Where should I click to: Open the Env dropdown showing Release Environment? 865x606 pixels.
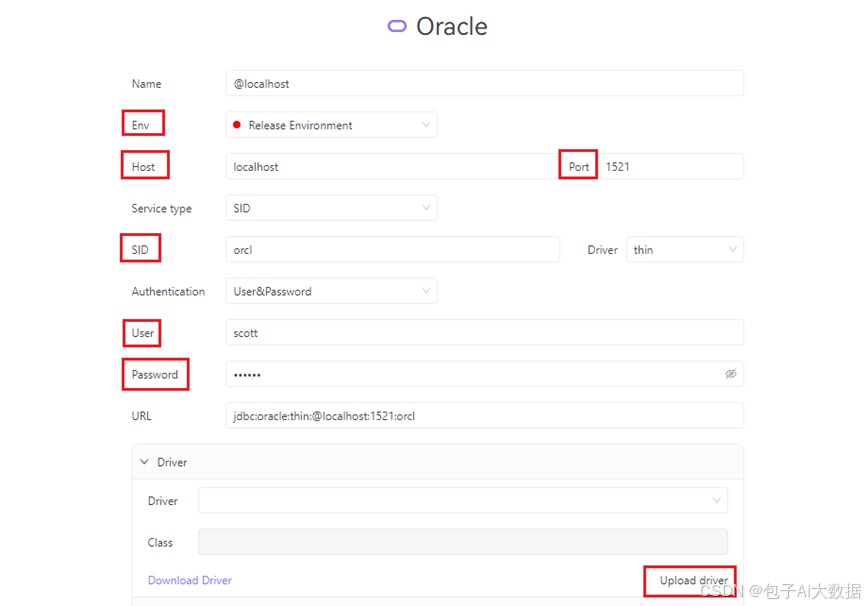coord(332,125)
